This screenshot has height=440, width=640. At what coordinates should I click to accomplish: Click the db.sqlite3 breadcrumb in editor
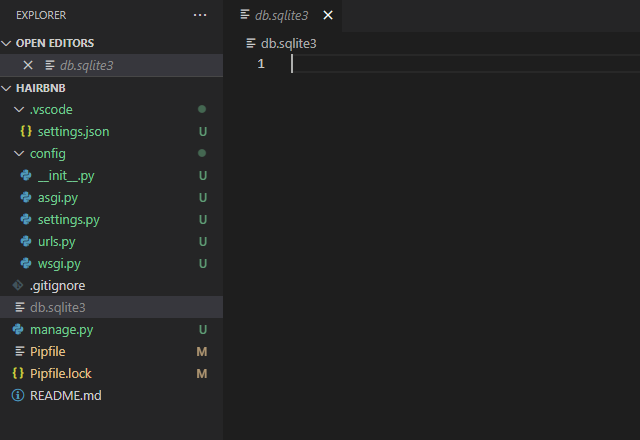(x=288, y=43)
